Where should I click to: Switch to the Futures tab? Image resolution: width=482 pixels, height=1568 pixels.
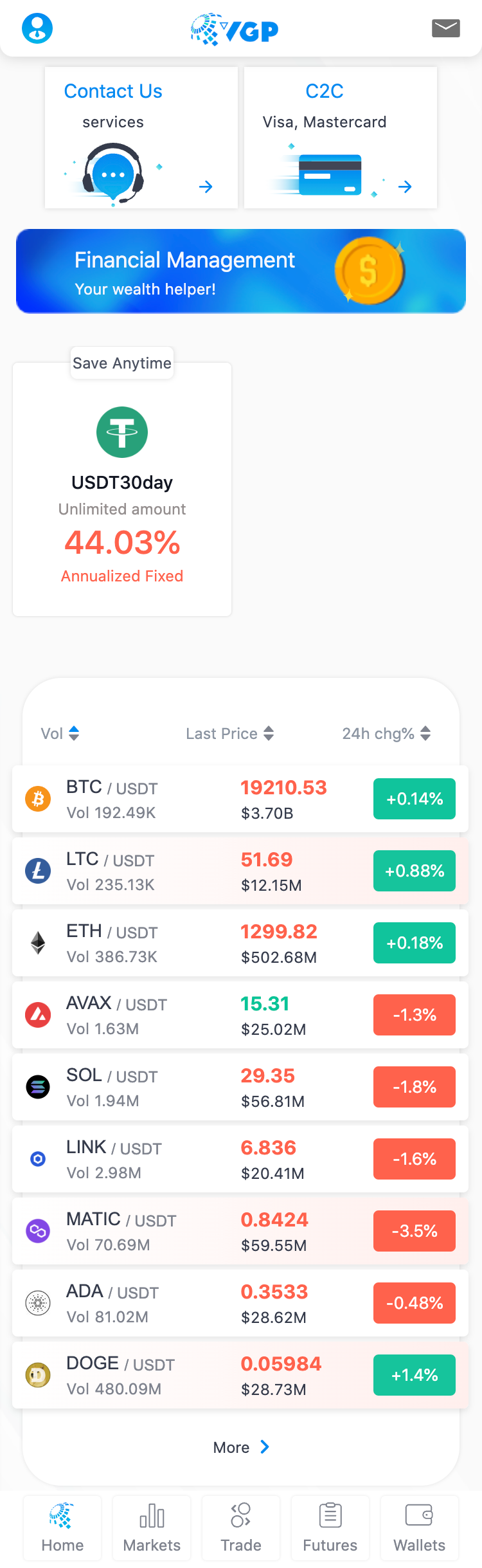(330, 1527)
